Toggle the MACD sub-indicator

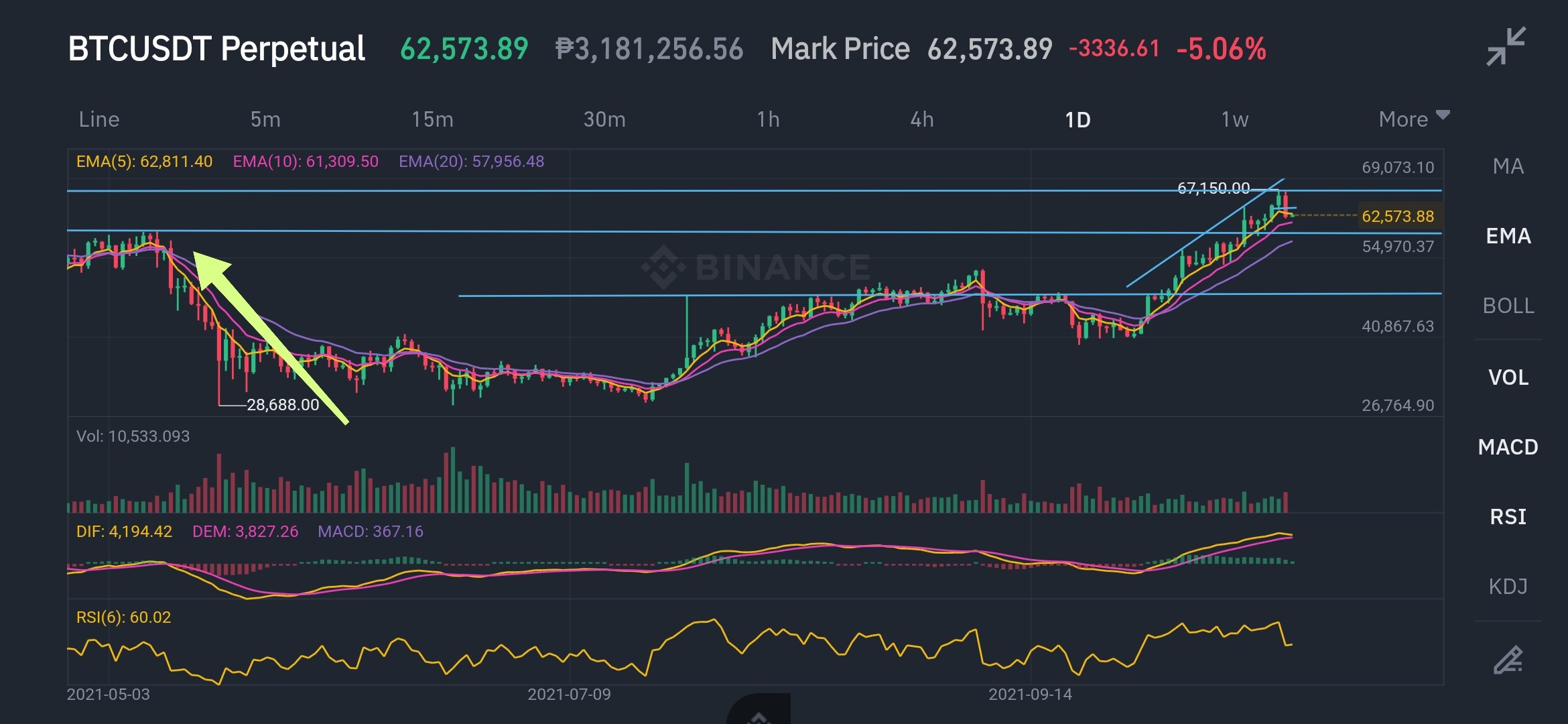pyautogui.click(x=1508, y=446)
